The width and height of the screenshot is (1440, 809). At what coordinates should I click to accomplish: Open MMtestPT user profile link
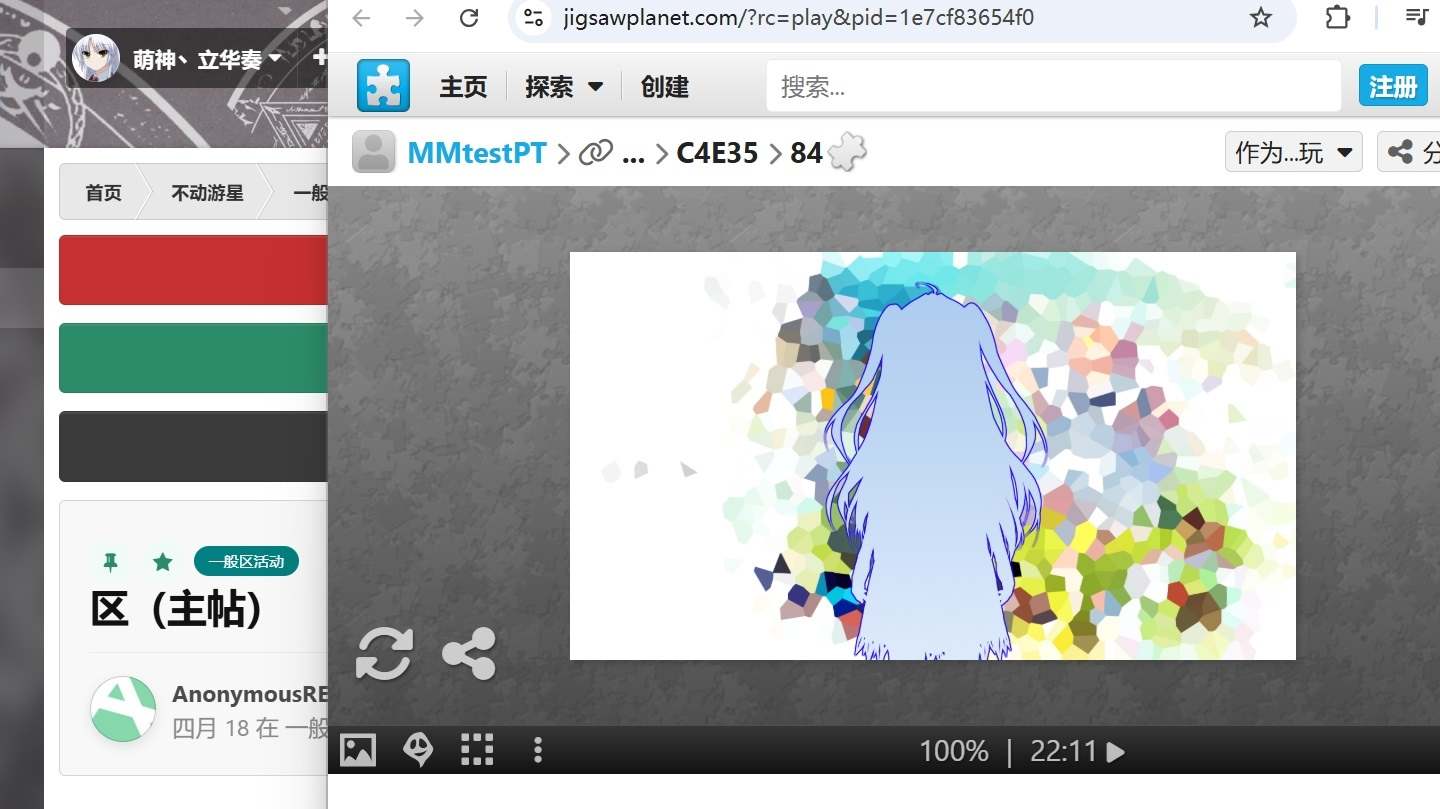click(x=477, y=153)
